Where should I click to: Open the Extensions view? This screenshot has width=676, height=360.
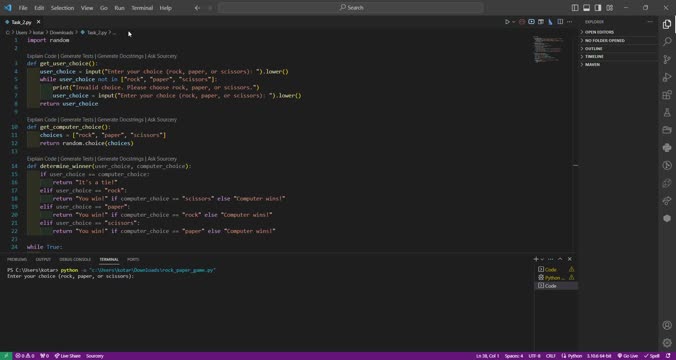coord(667,95)
